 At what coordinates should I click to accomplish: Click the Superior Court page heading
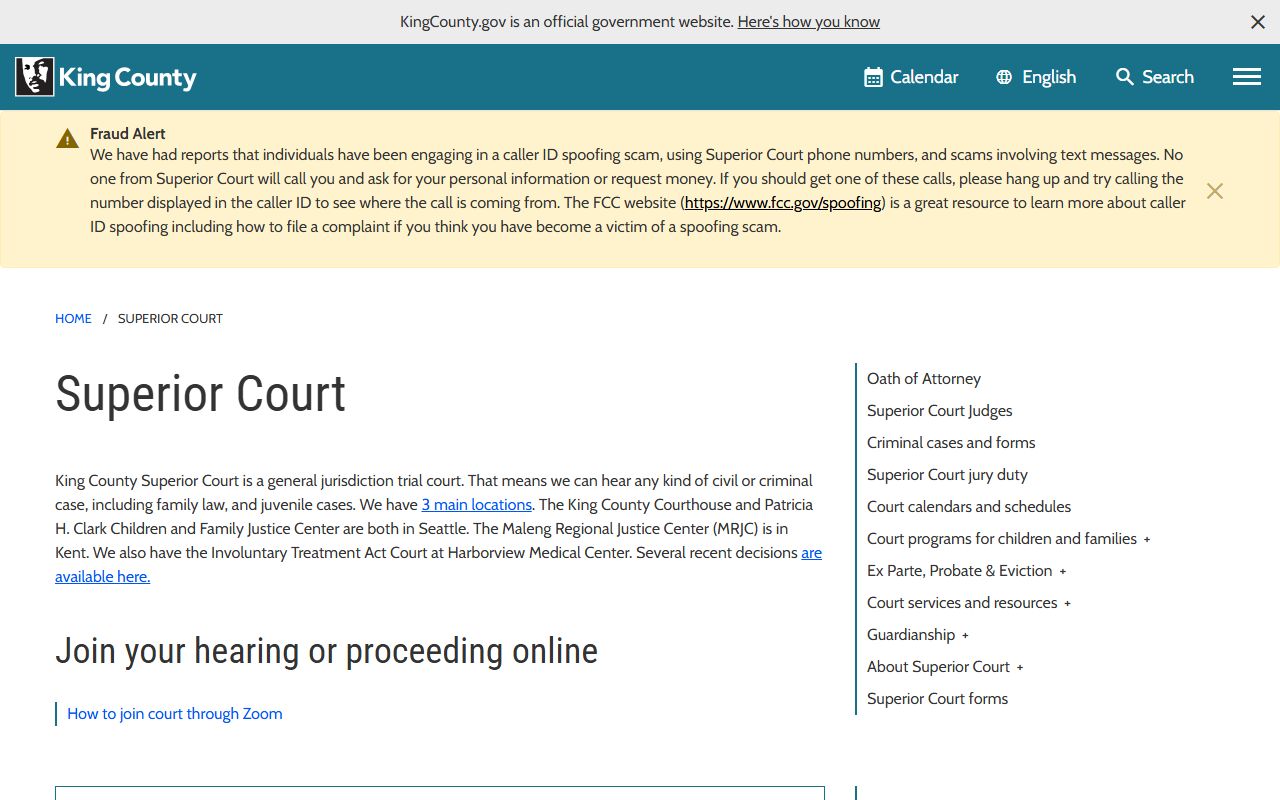200,394
